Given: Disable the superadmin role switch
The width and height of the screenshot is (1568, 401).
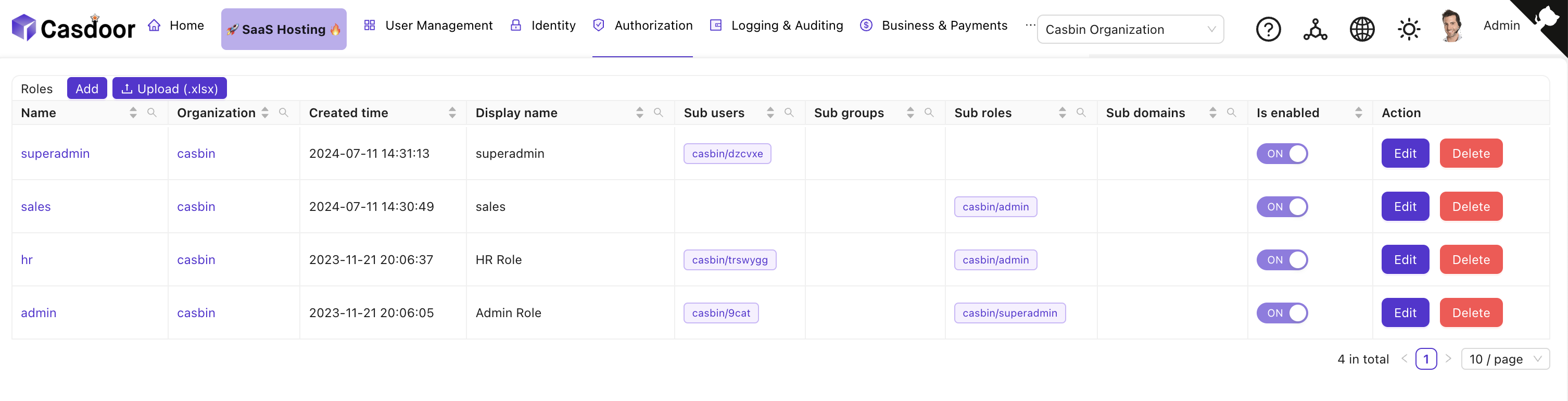Looking at the screenshot, I should pos(1282,154).
